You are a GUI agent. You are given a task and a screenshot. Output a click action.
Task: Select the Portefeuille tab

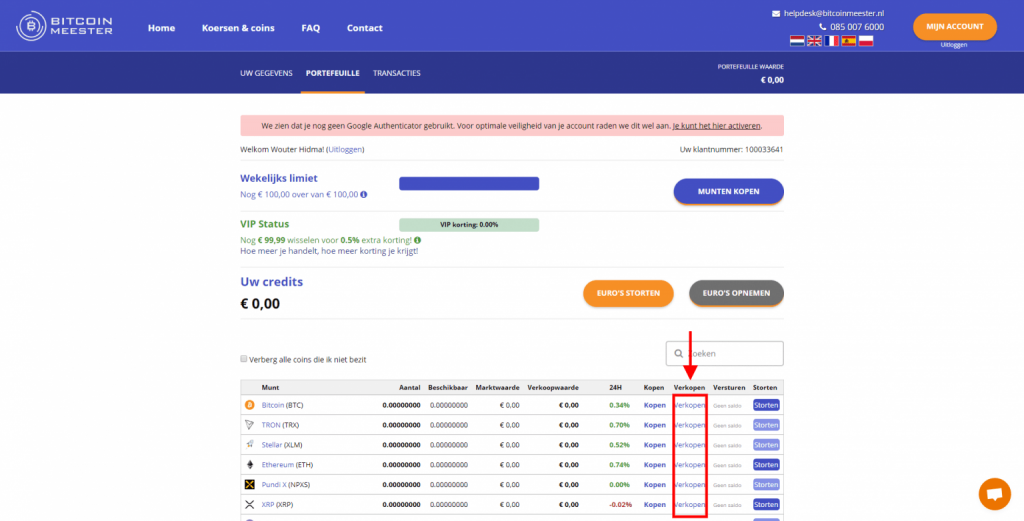(x=332, y=73)
